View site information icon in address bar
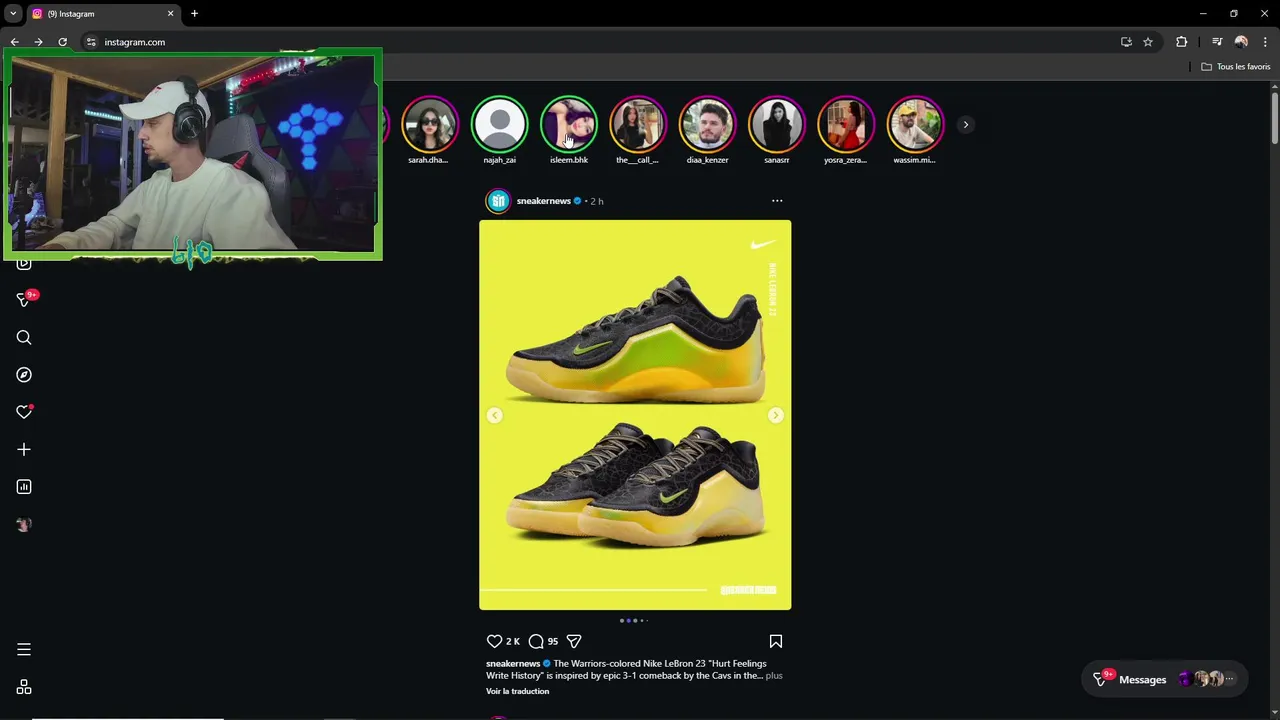Image resolution: width=1280 pixels, height=720 pixels. coord(90,42)
